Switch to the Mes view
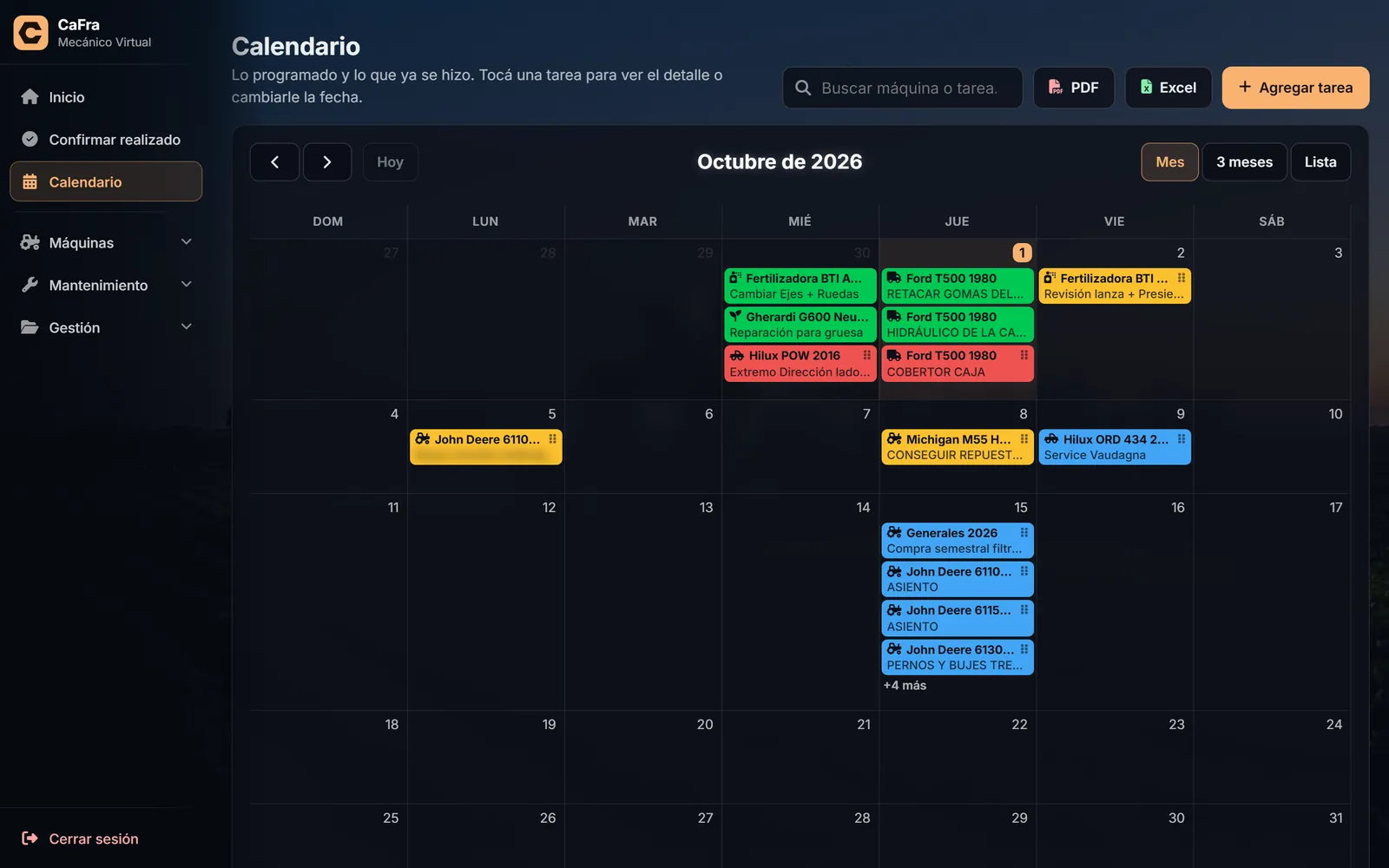1389x868 pixels. tap(1169, 162)
